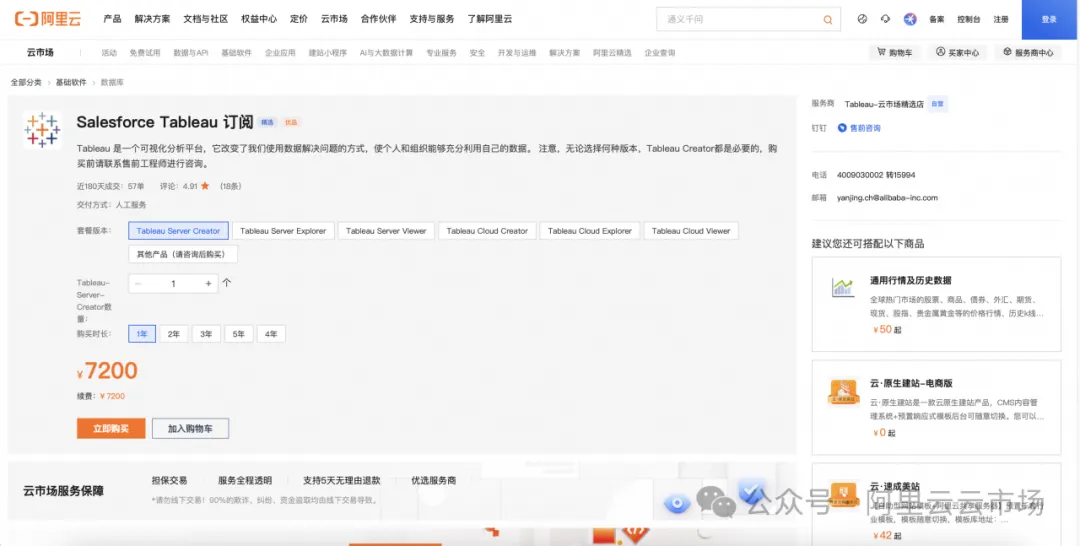Click the 控制台 link
This screenshot has height=546, width=1080.
[x=968, y=19]
